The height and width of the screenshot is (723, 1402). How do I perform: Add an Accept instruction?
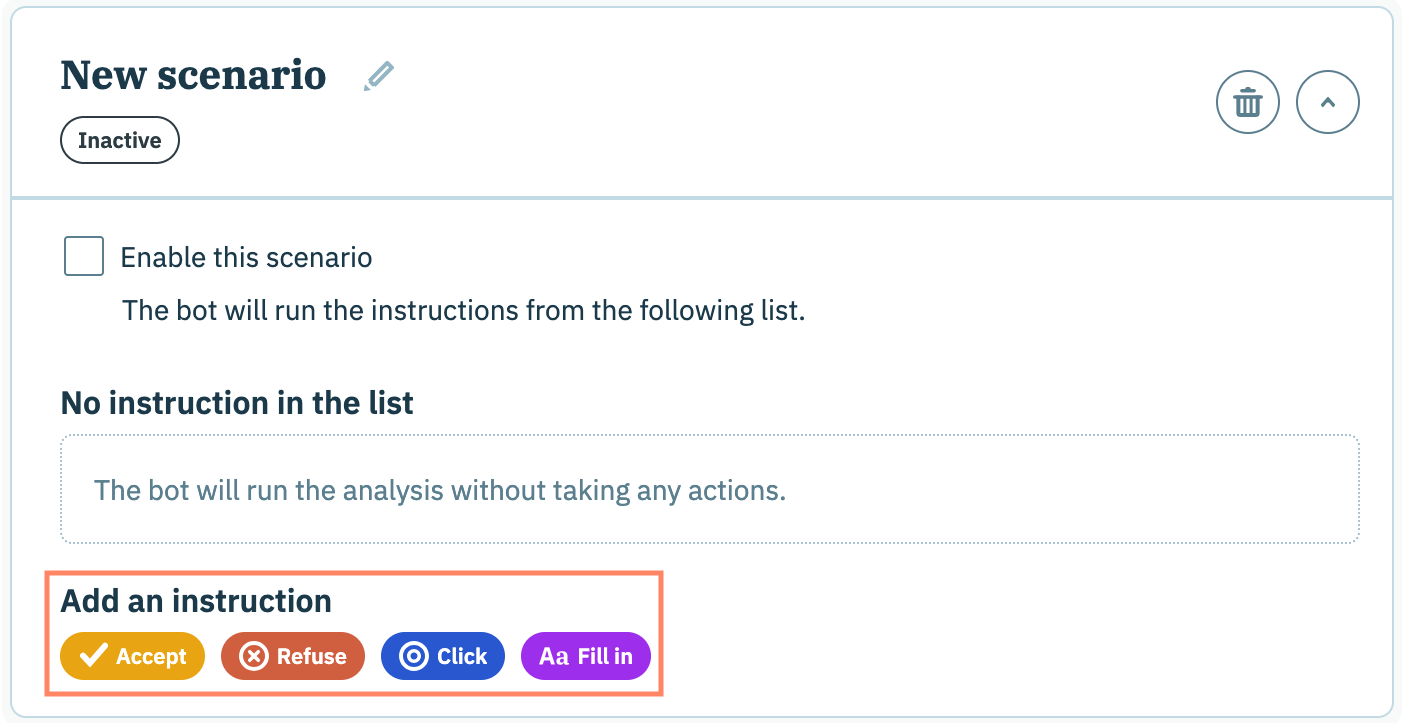133,656
